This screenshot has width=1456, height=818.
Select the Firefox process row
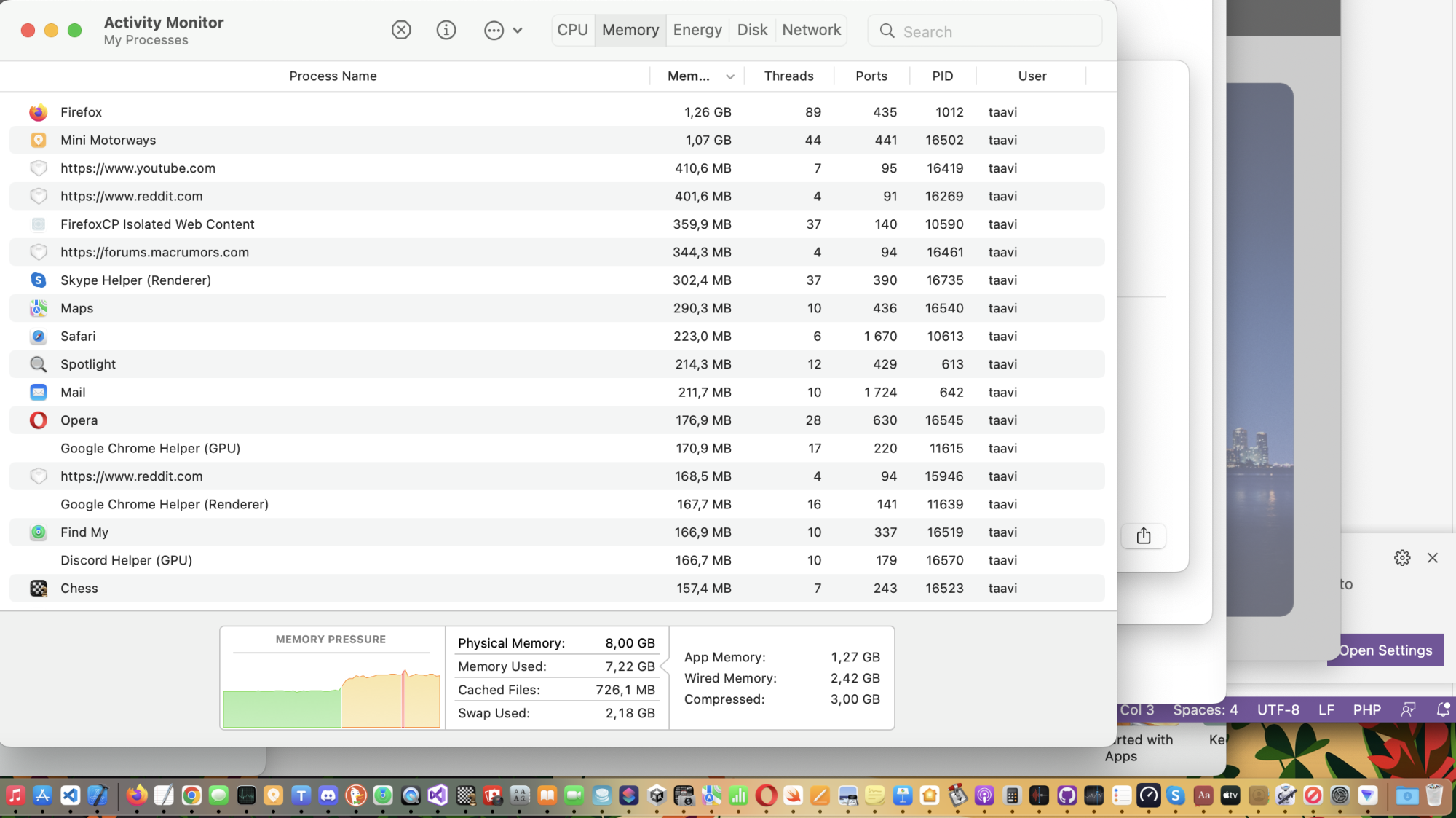coord(81,112)
